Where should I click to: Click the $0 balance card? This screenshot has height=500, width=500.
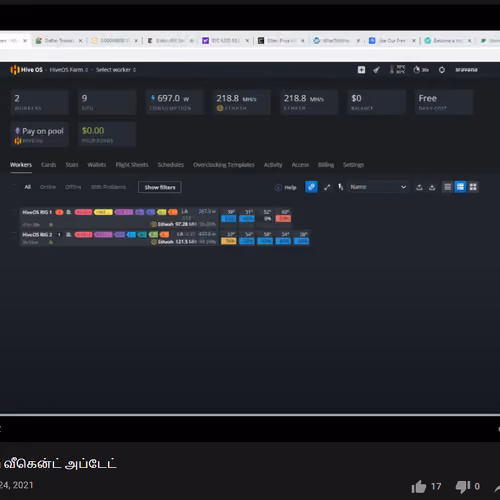(x=376, y=102)
